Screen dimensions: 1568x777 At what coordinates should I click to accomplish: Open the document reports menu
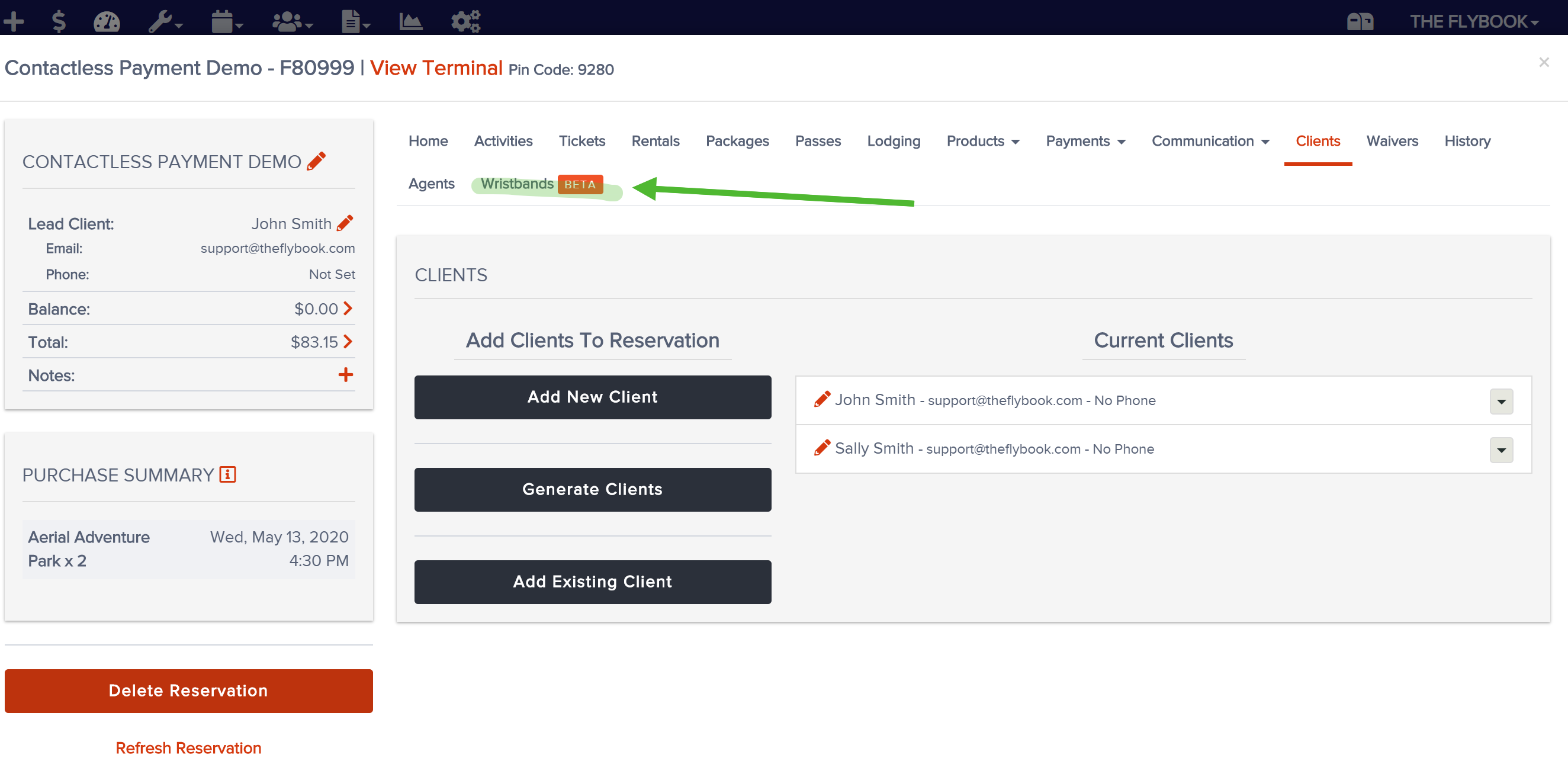[356, 21]
